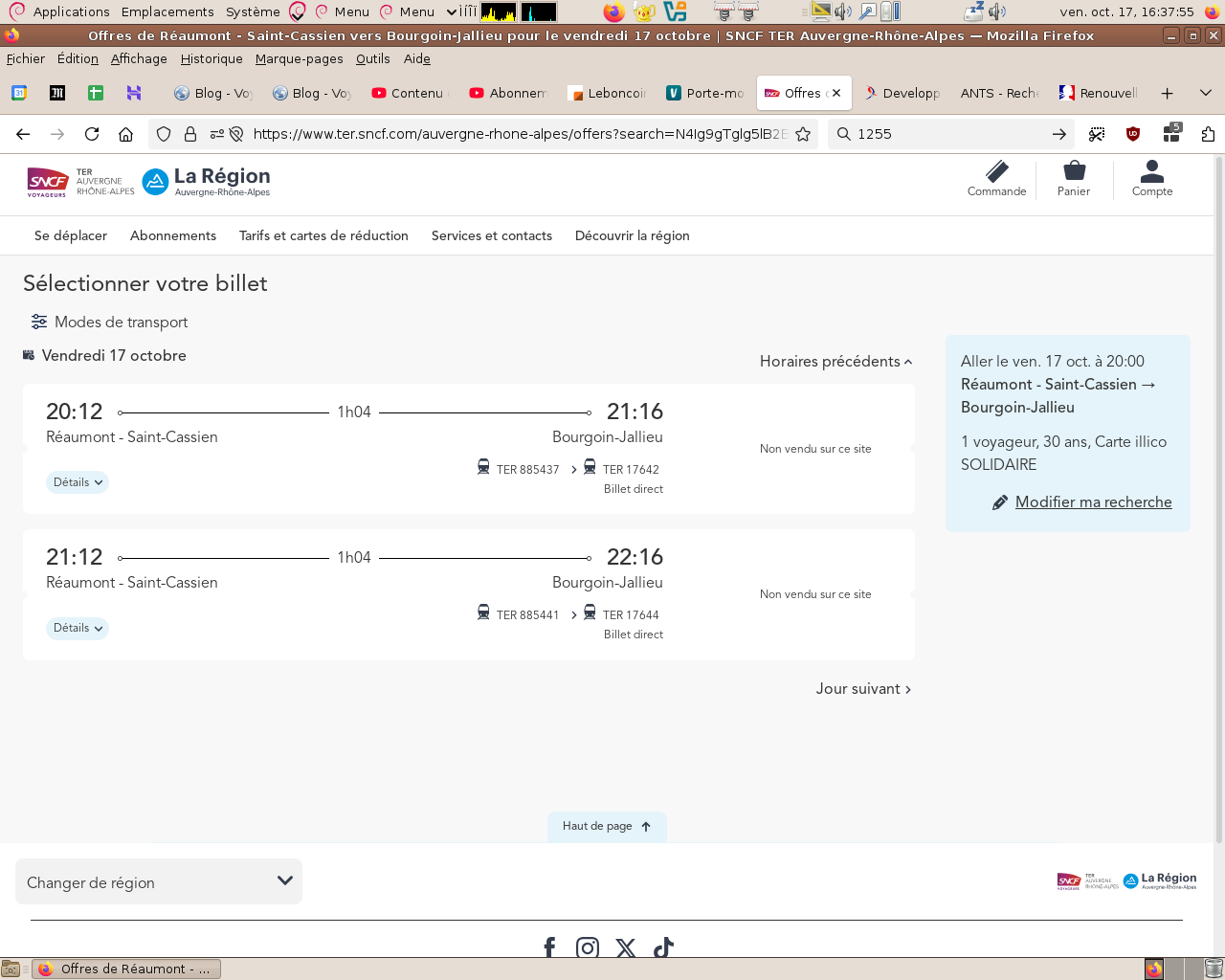Show Horaires précédents earlier departures
1225x980 pixels.
click(x=835, y=362)
